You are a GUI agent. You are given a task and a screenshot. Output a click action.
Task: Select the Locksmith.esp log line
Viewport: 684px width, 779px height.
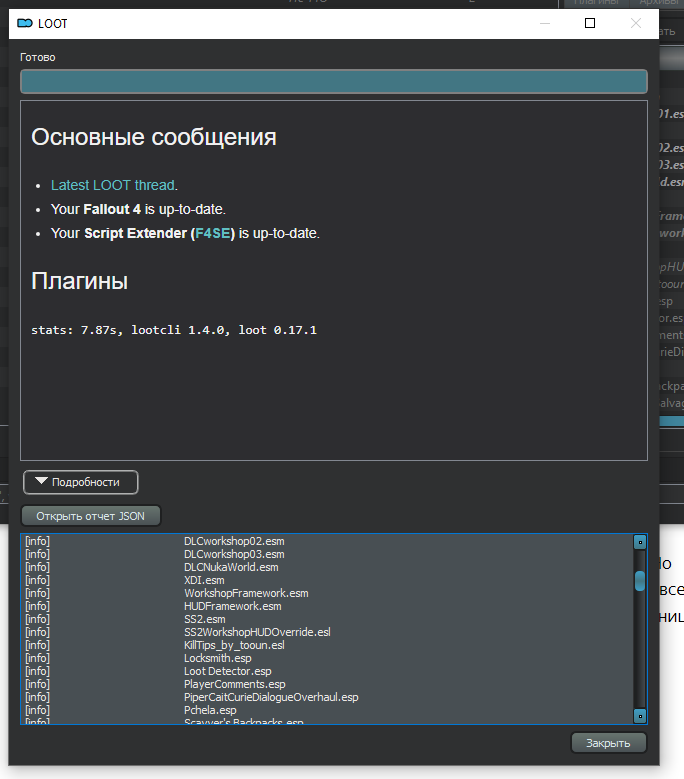[x=327, y=658]
